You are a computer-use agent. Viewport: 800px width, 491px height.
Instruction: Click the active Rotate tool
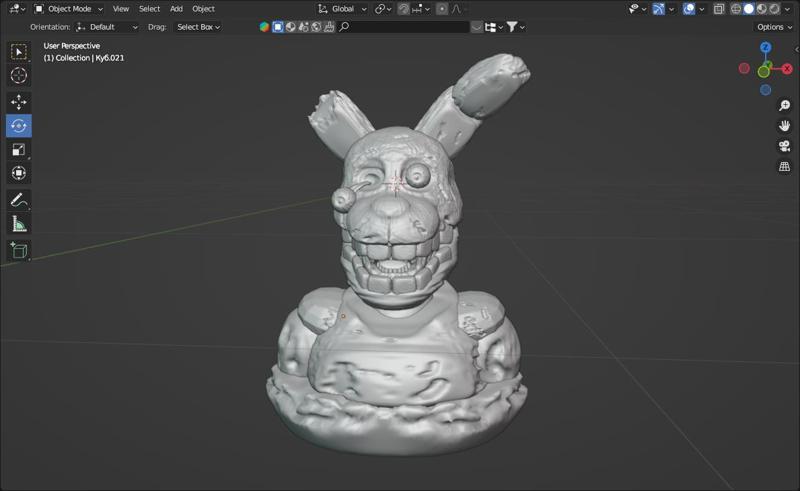19,126
